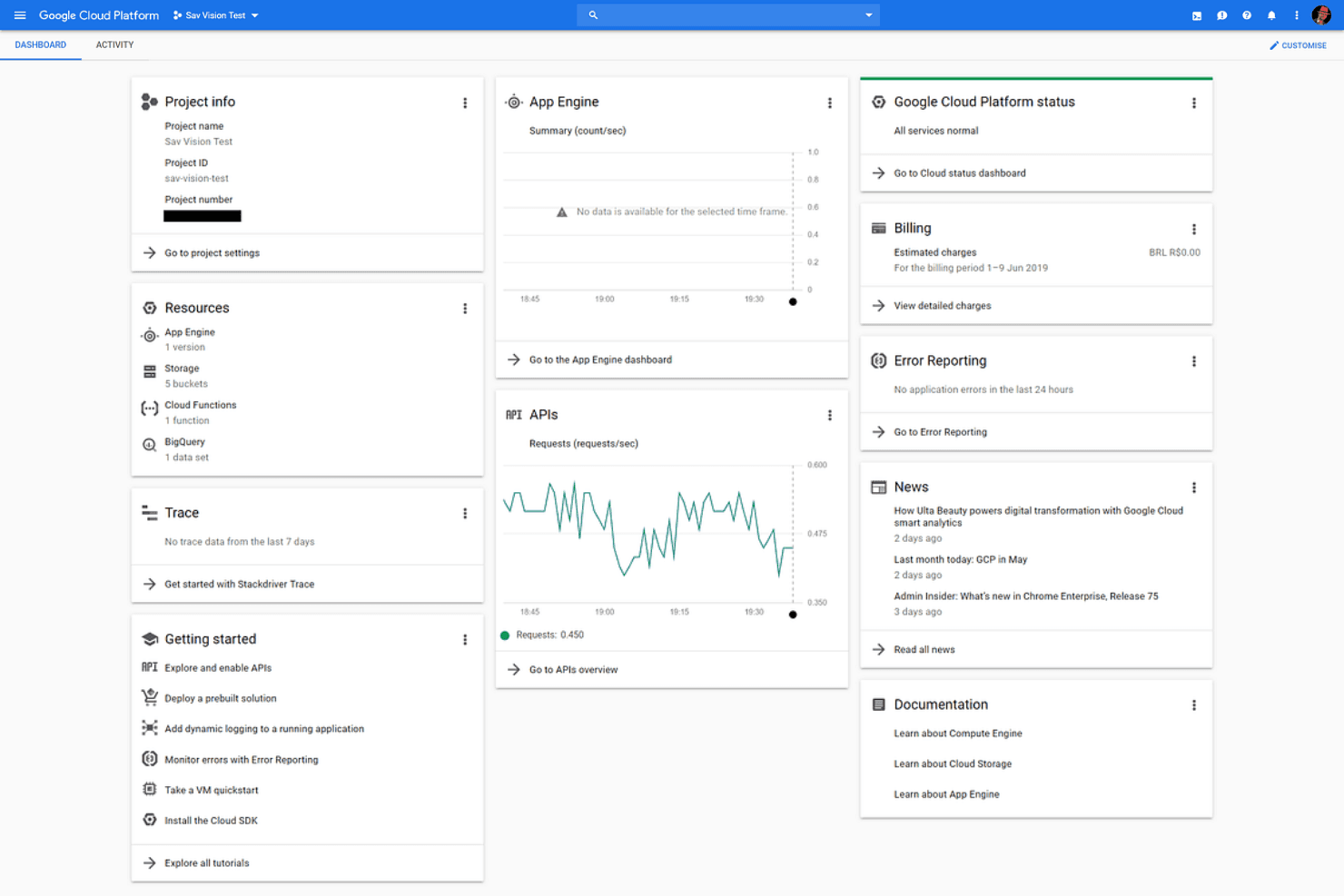Click the green Requests: 0.450 legend item
1344x896 pixels.
(542, 635)
